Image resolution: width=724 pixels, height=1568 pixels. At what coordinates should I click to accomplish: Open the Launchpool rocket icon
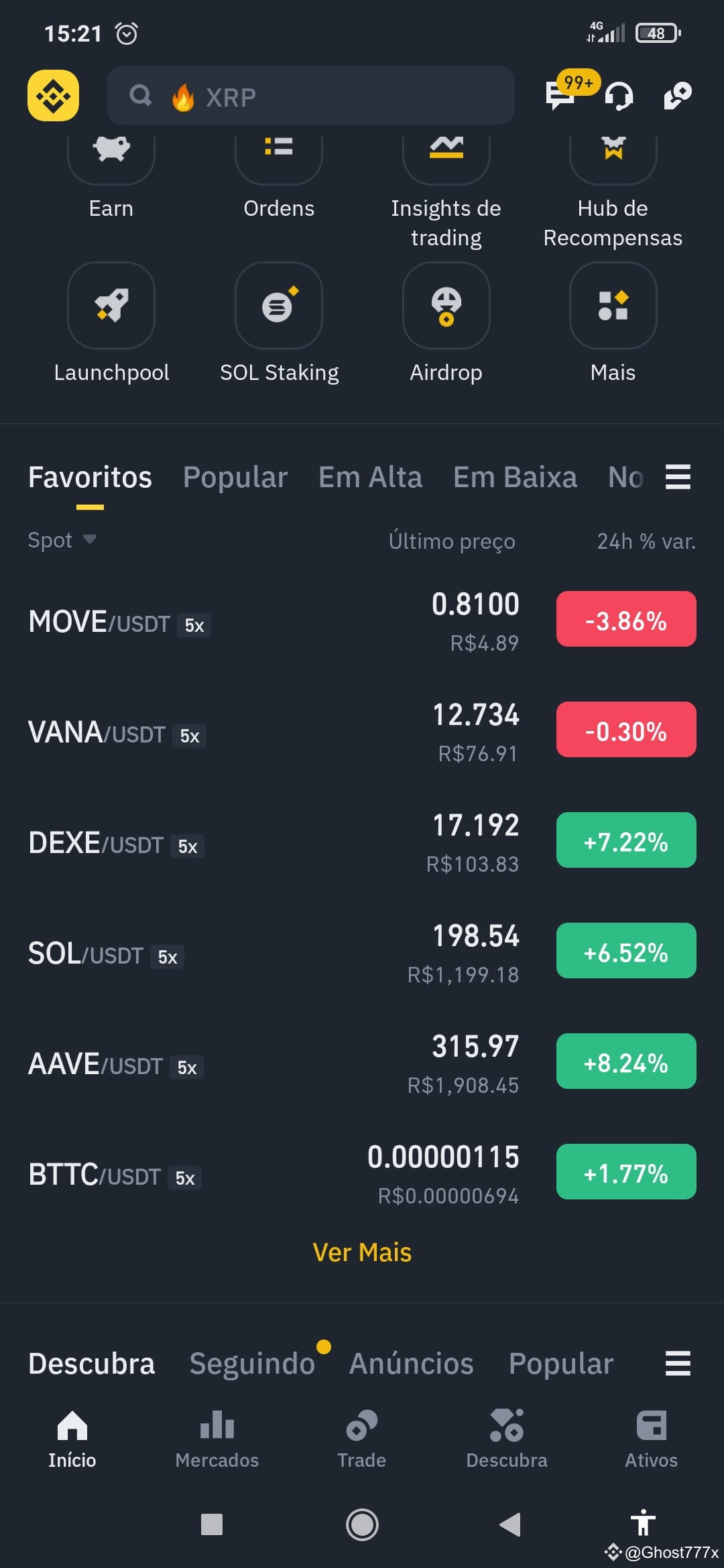point(111,306)
